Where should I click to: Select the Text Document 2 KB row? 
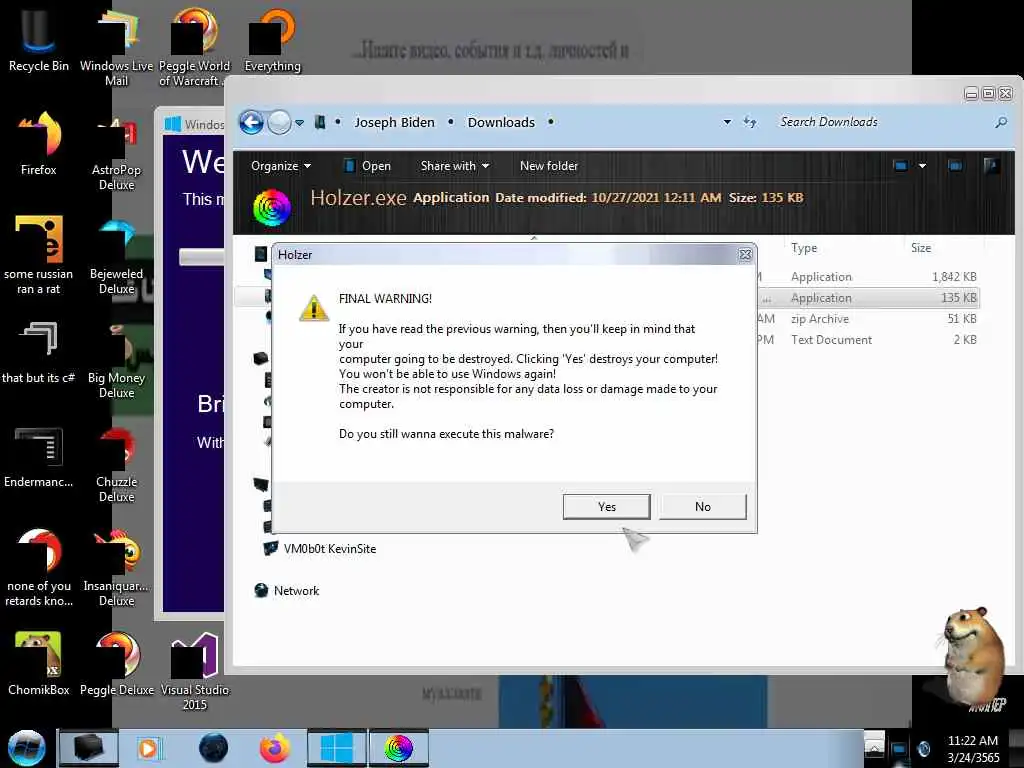click(x=869, y=340)
